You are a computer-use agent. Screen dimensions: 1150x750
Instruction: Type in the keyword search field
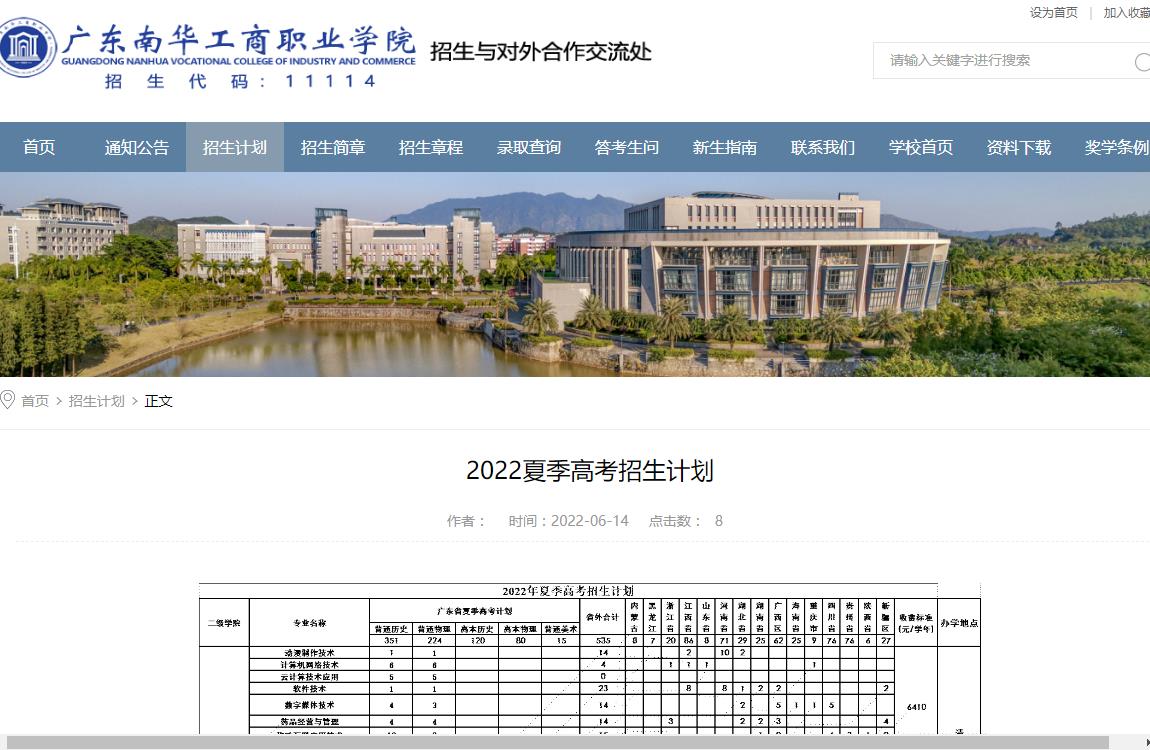point(1000,61)
